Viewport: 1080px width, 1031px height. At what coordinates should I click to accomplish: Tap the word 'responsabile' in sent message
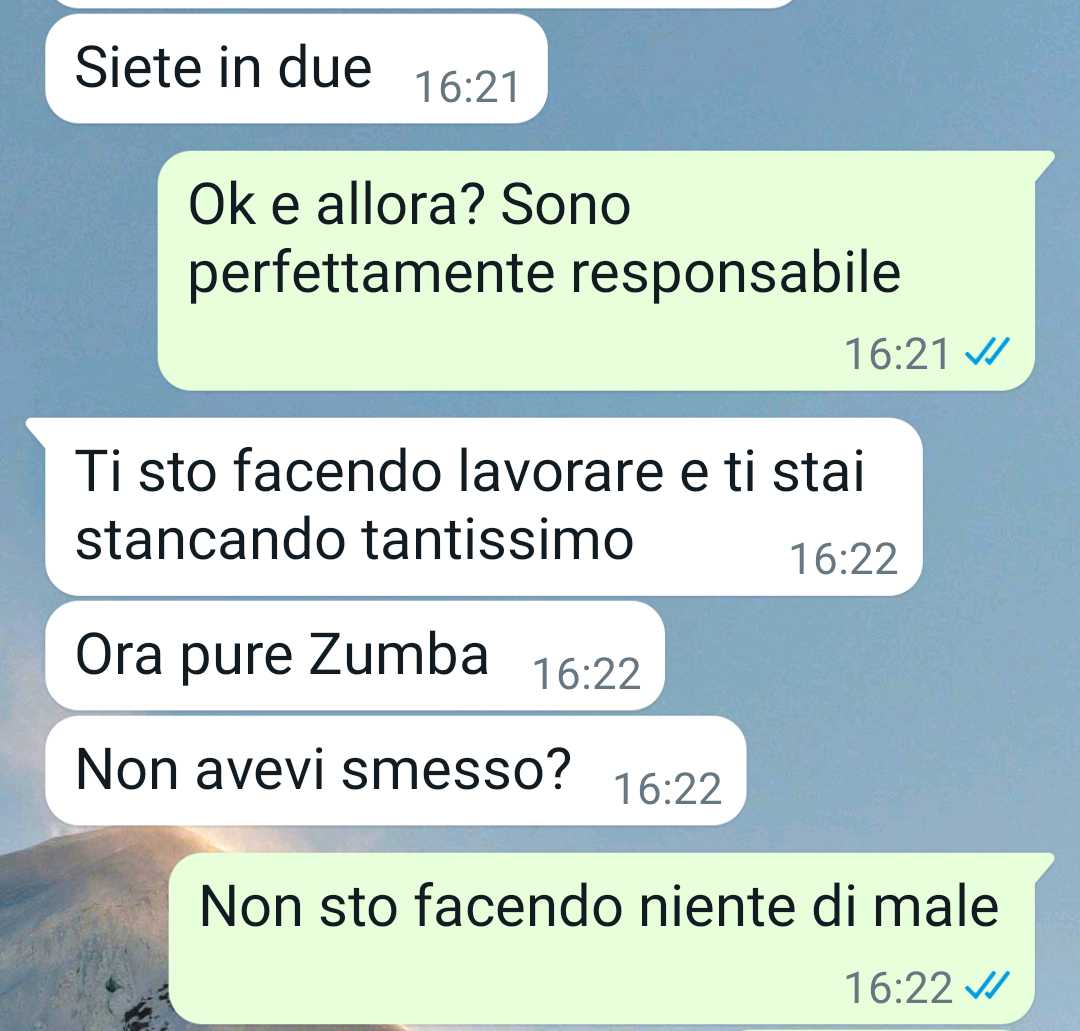pos(736,275)
